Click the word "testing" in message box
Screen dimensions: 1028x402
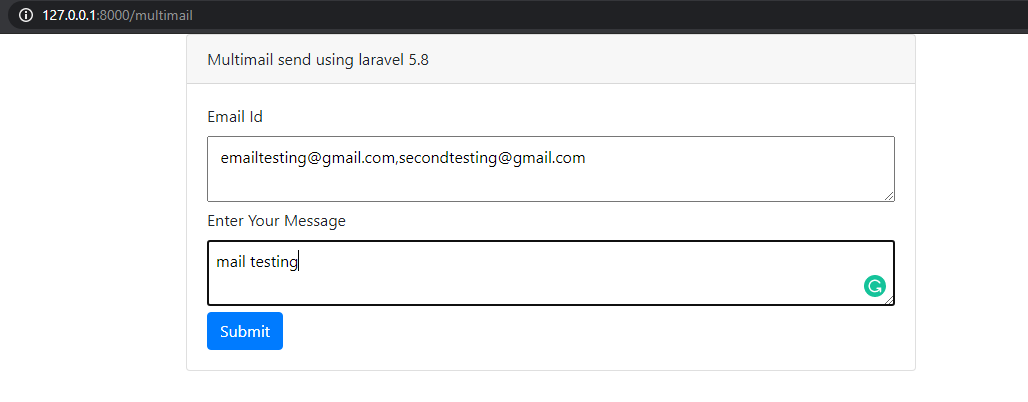tap(274, 262)
